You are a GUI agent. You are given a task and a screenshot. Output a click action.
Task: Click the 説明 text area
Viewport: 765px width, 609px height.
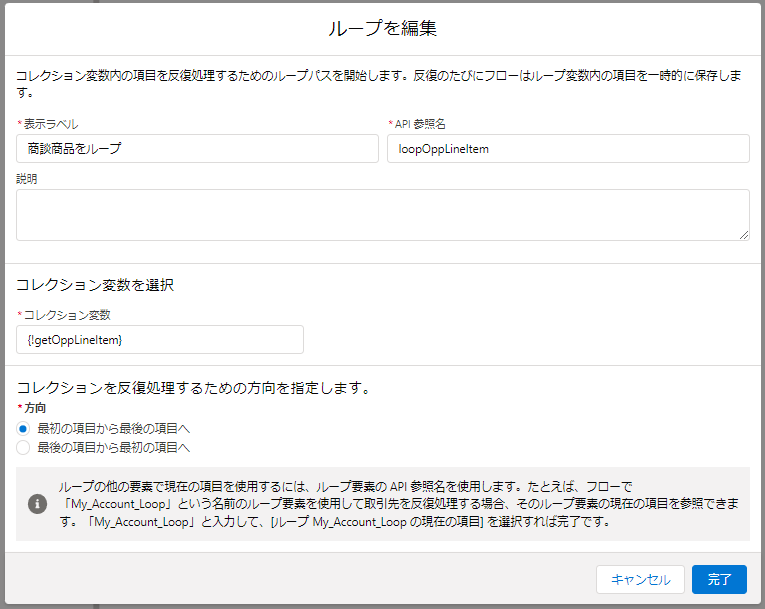click(x=382, y=215)
